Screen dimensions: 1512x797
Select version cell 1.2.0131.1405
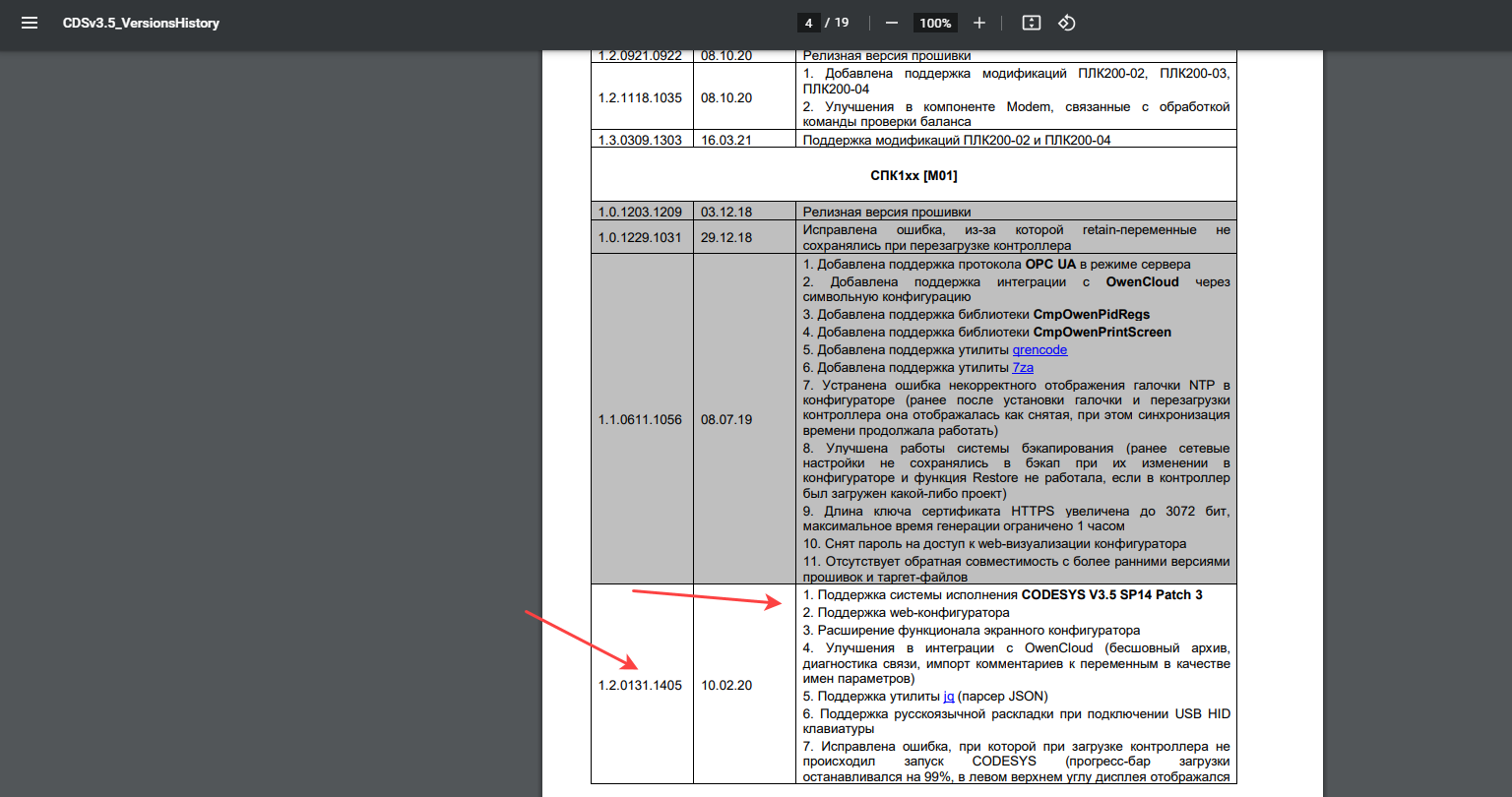point(640,685)
